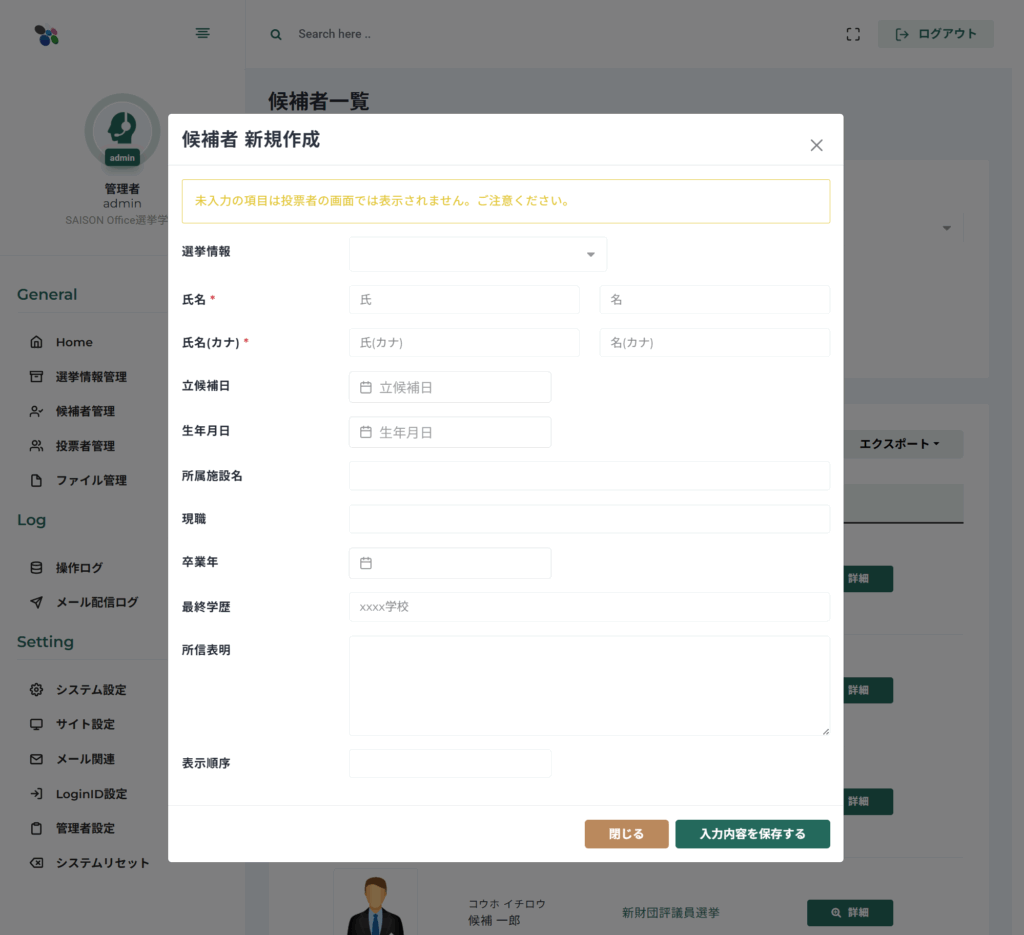Click the 表示順序 input field
Viewport: 1024px width, 935px height.
pos(450,763)
